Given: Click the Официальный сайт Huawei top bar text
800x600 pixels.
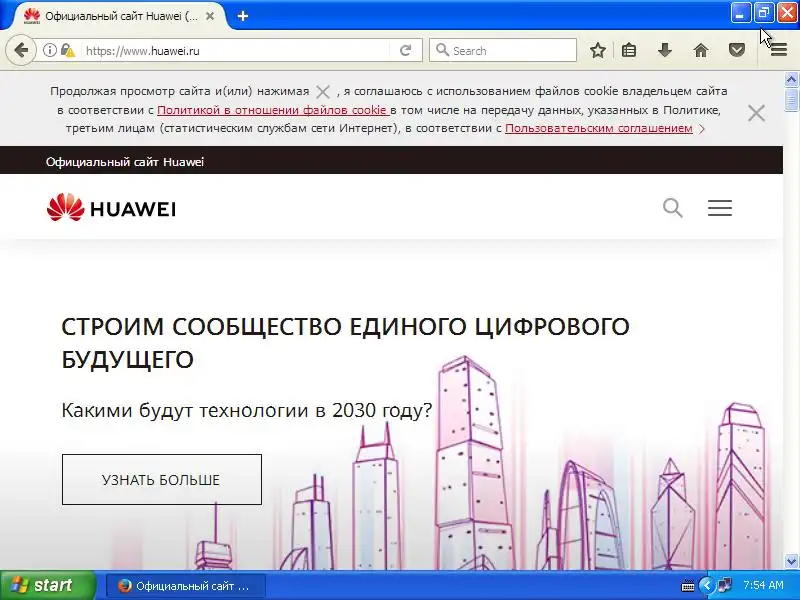Looking at the screenshot, I should (124, 162).
